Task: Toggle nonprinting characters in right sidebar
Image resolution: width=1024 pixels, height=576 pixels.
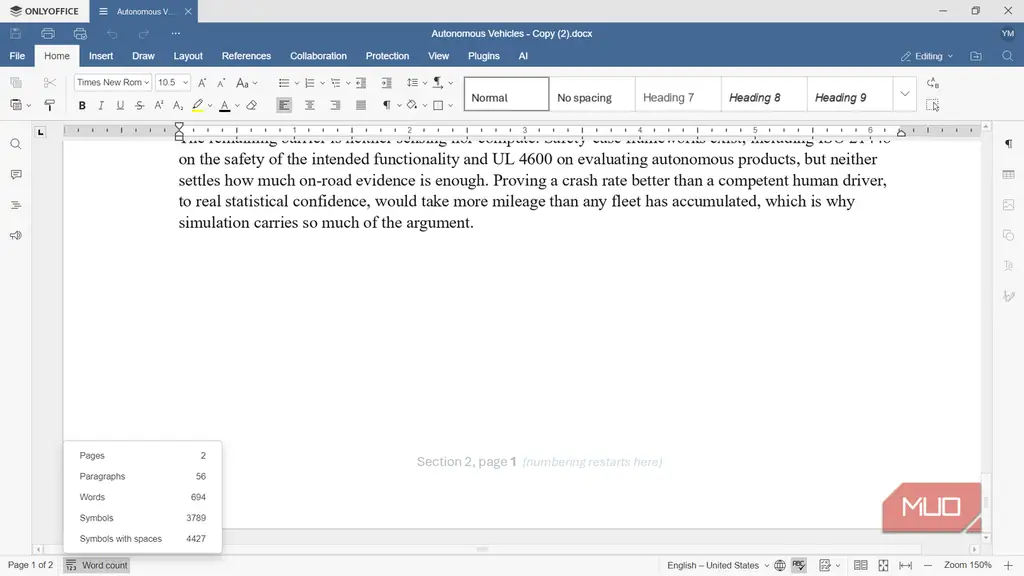Action: [x=1008, y=144]
